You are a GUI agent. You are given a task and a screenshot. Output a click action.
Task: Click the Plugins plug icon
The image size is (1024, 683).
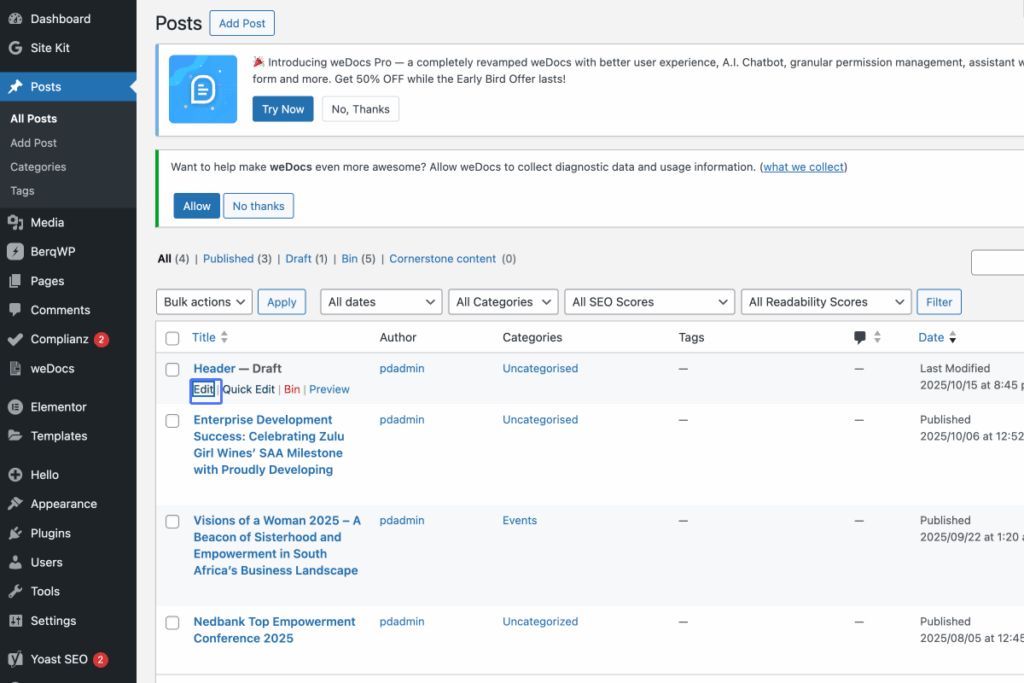(15, 533)
